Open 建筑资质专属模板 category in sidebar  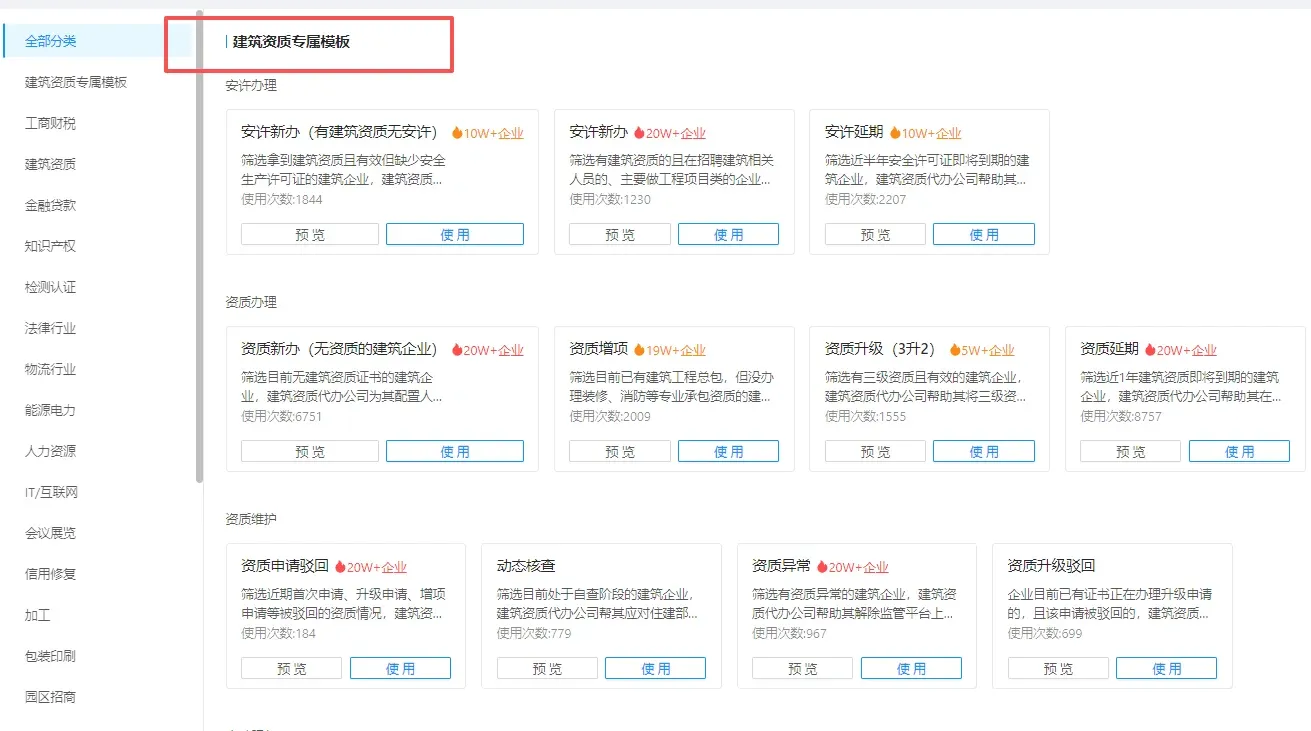(76, 82)
